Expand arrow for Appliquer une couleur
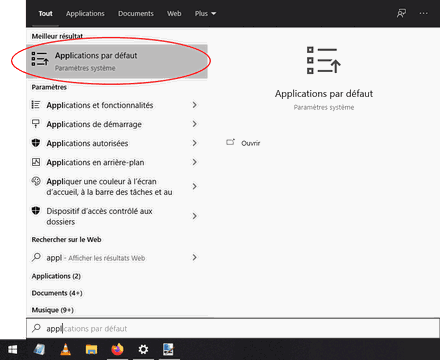This screenshot has width=440, height=360. [195, 186]
